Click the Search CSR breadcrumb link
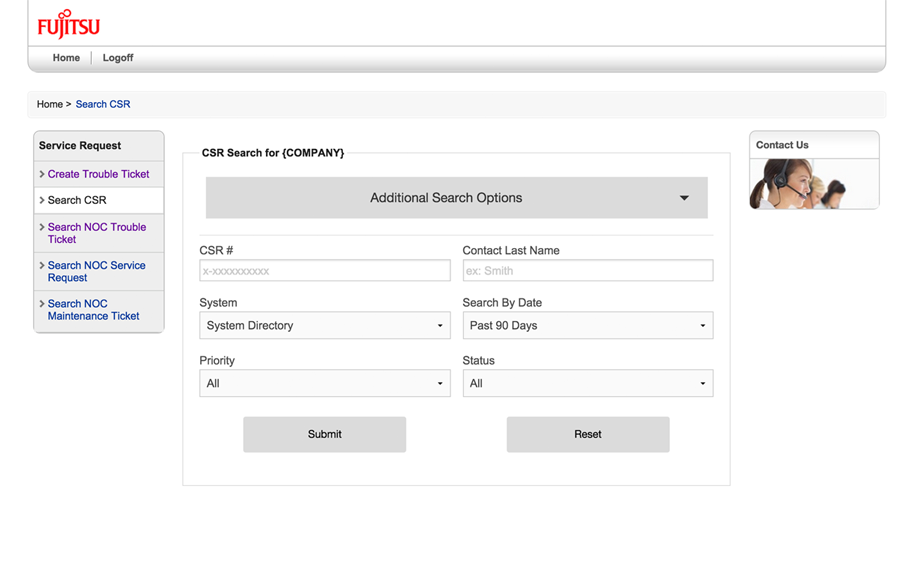This screenshot has height=574, width=918. tap(103, 104)
